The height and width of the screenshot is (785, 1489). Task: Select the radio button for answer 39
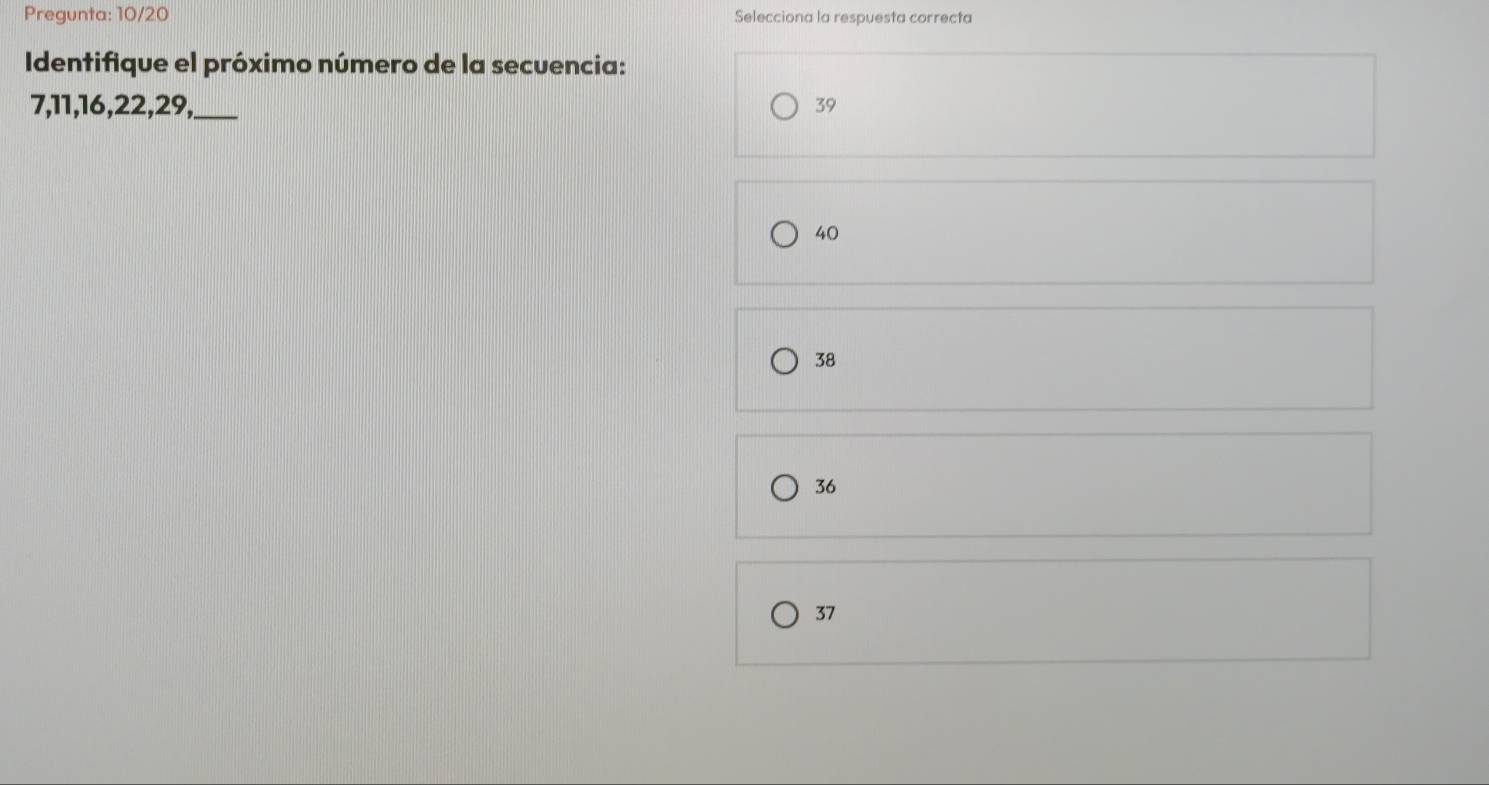(786, 106)
